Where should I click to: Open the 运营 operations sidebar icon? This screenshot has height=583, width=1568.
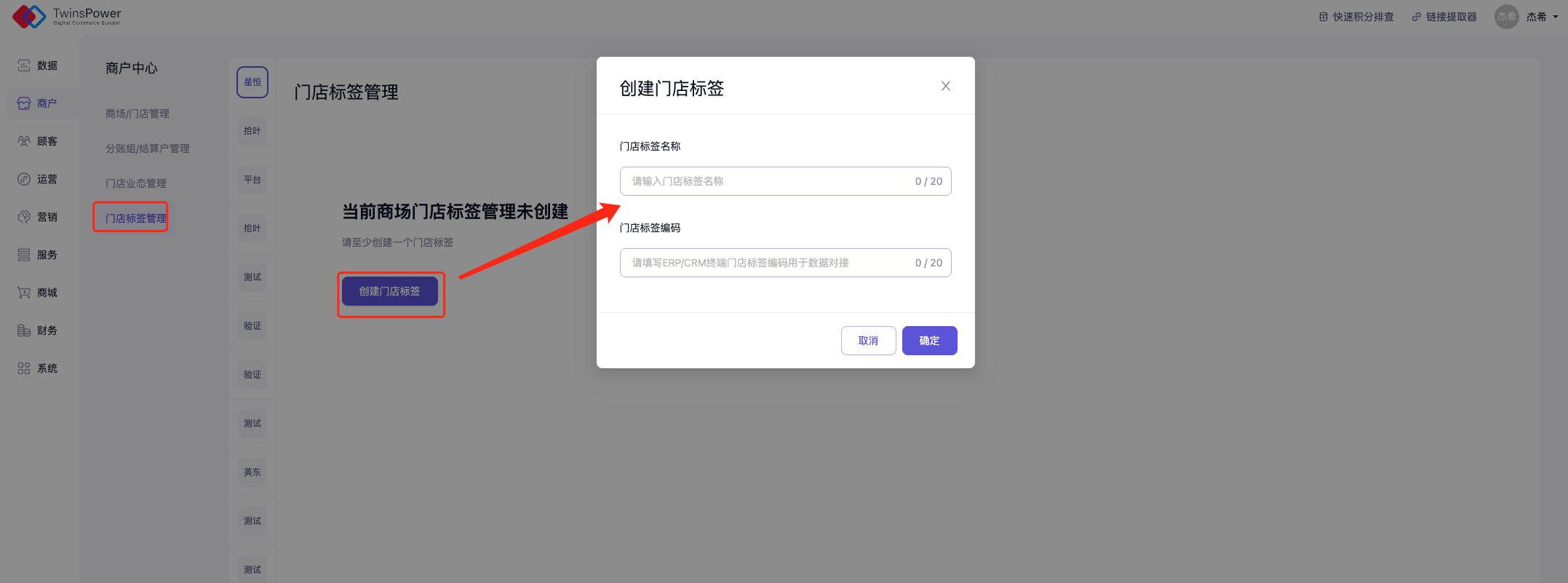(24, 179)
